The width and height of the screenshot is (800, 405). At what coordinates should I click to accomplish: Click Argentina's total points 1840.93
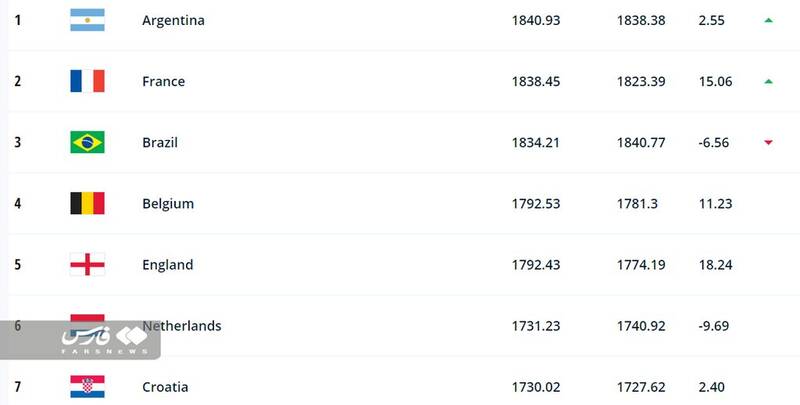point(535,20)
